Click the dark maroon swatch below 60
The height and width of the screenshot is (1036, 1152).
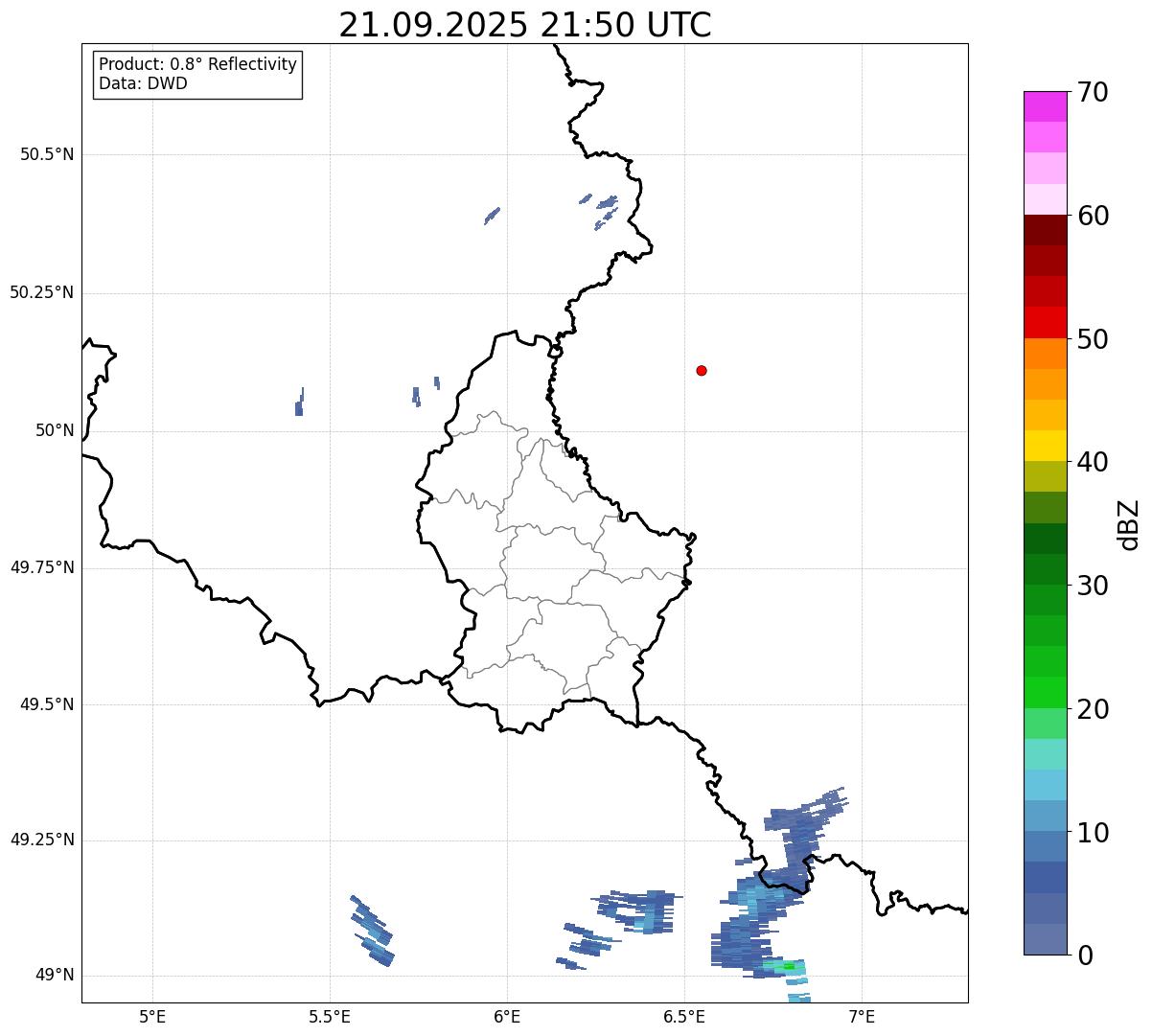pyautogui.click(x=1045, y=230)
